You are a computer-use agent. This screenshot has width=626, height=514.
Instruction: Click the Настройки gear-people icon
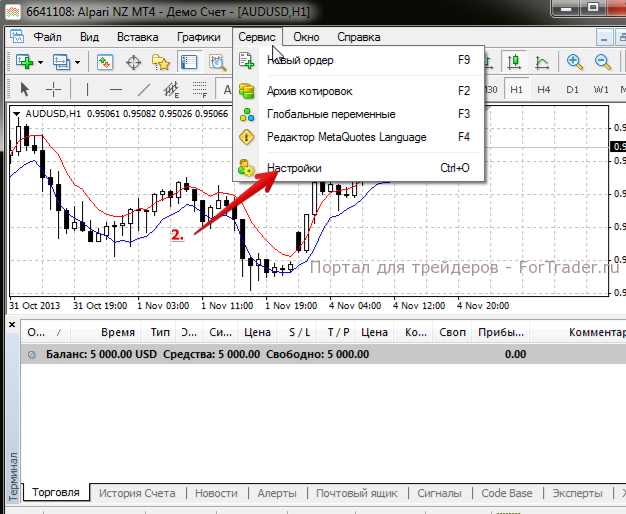tap(246, 168)
